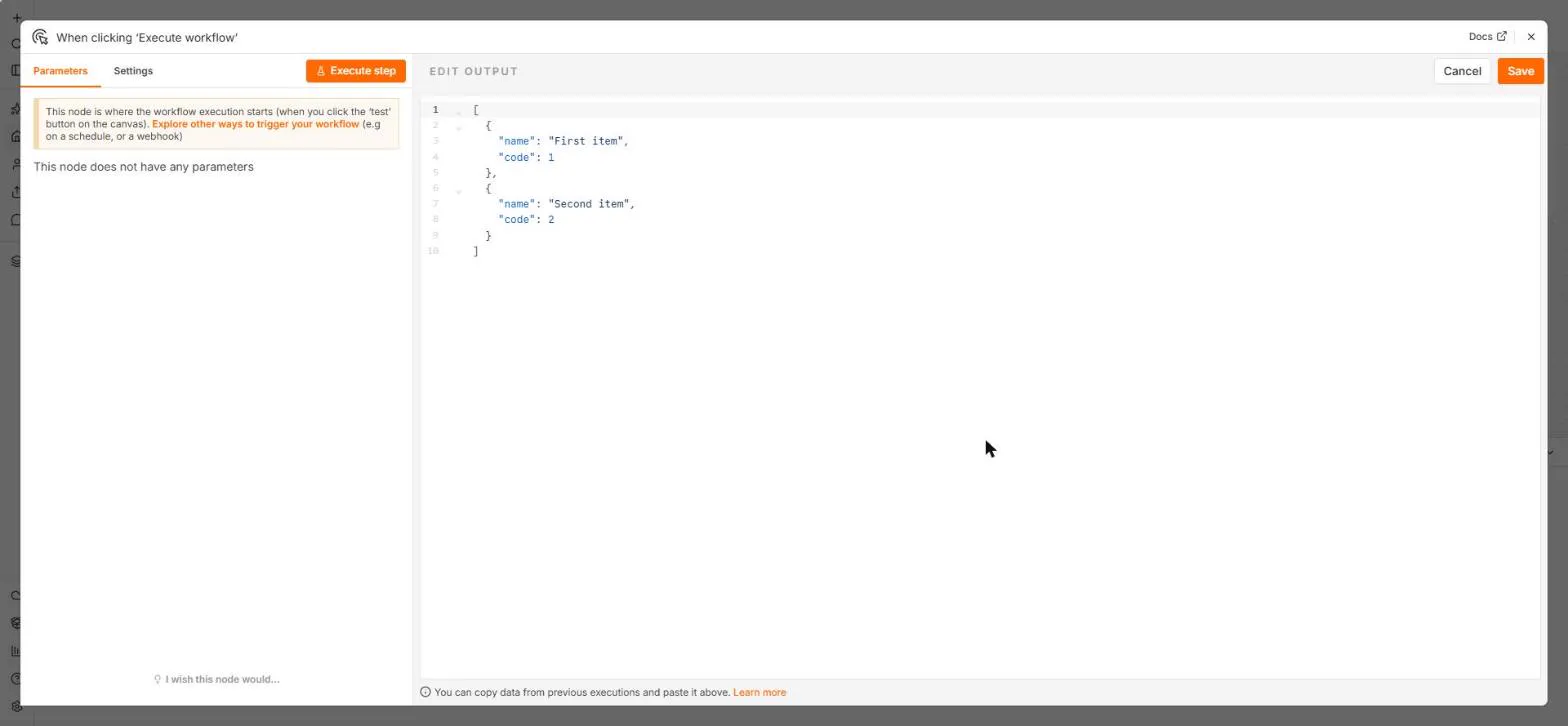Close the node details panel
Screen dimensions: 1568x726
(x=1531, y=37)
